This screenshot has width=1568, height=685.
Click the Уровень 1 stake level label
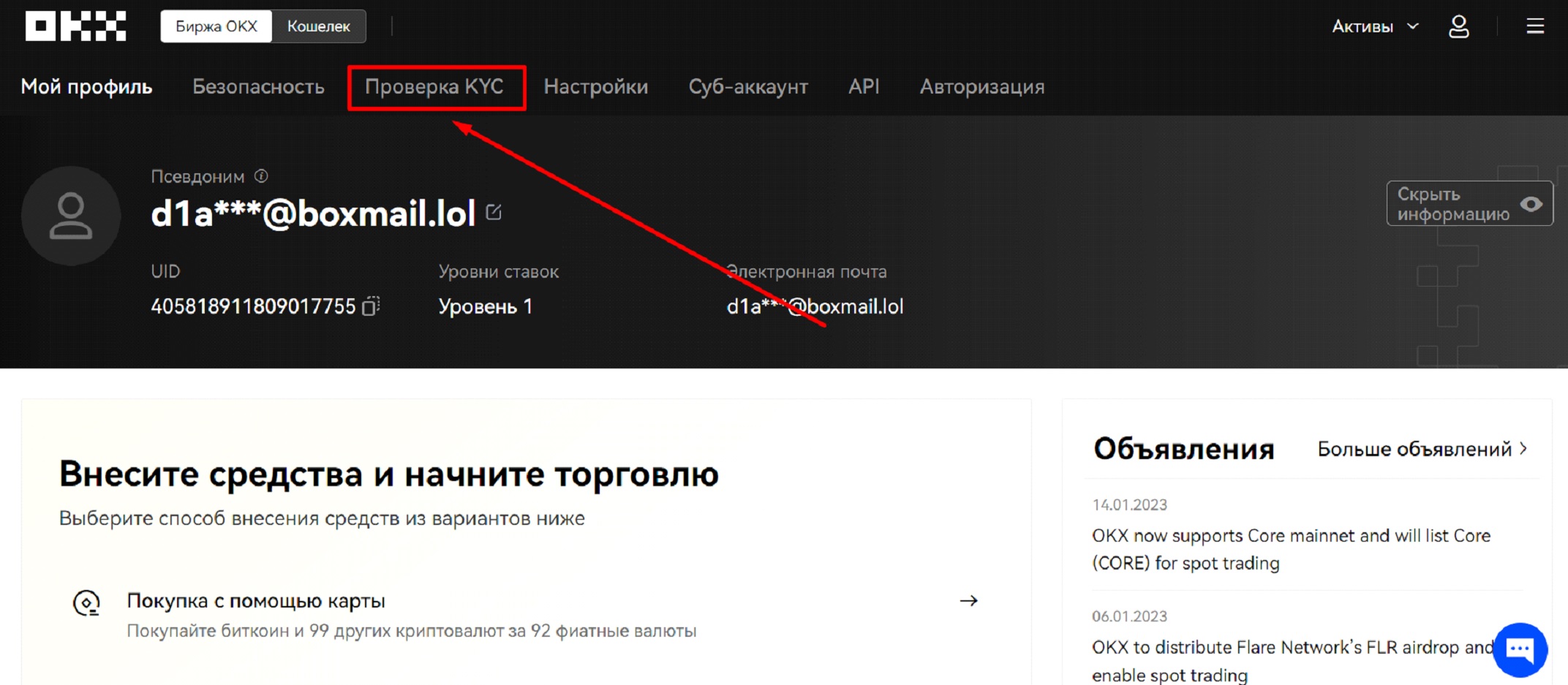(x=484, y=306)
